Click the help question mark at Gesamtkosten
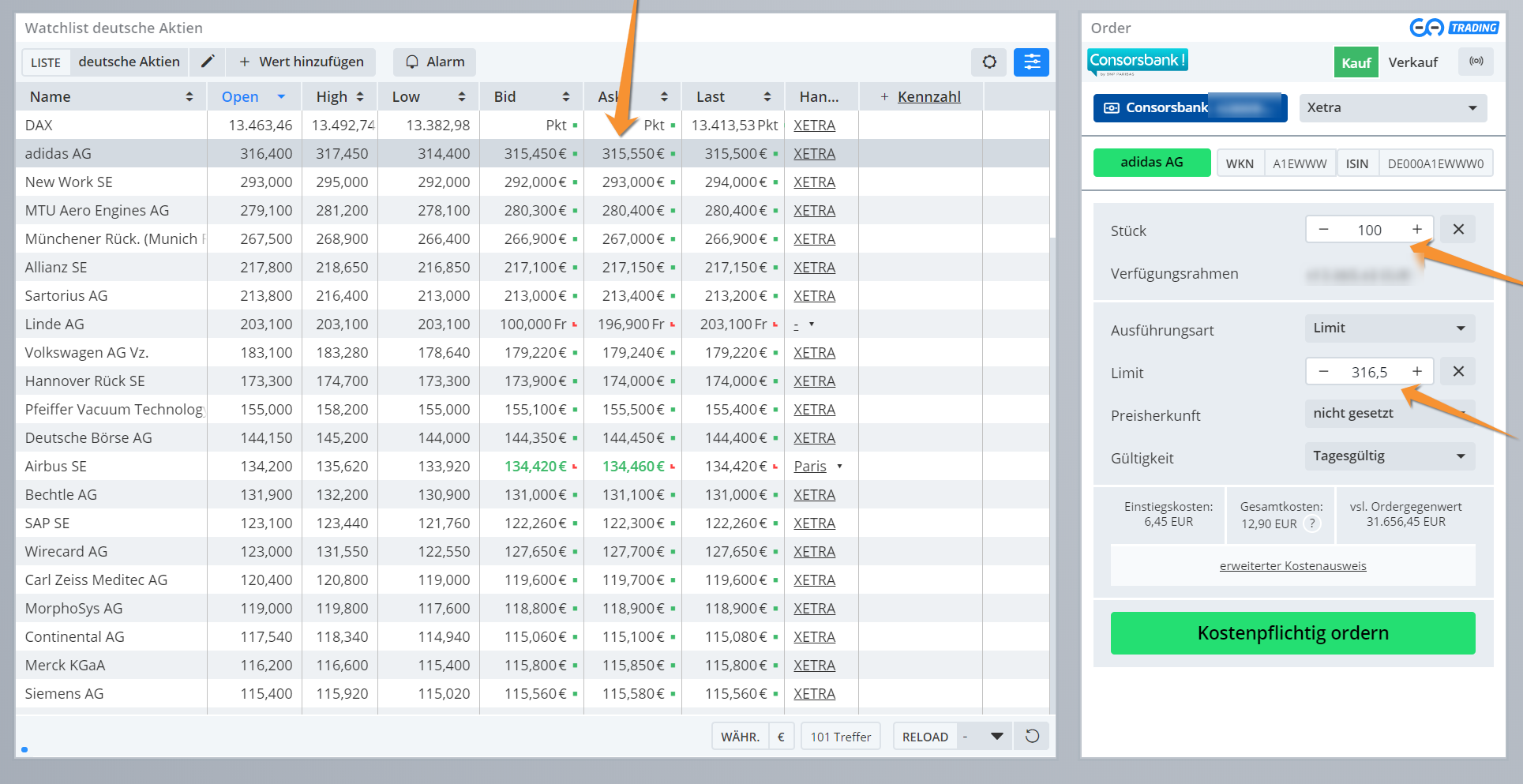 (x=1311, y=523)
